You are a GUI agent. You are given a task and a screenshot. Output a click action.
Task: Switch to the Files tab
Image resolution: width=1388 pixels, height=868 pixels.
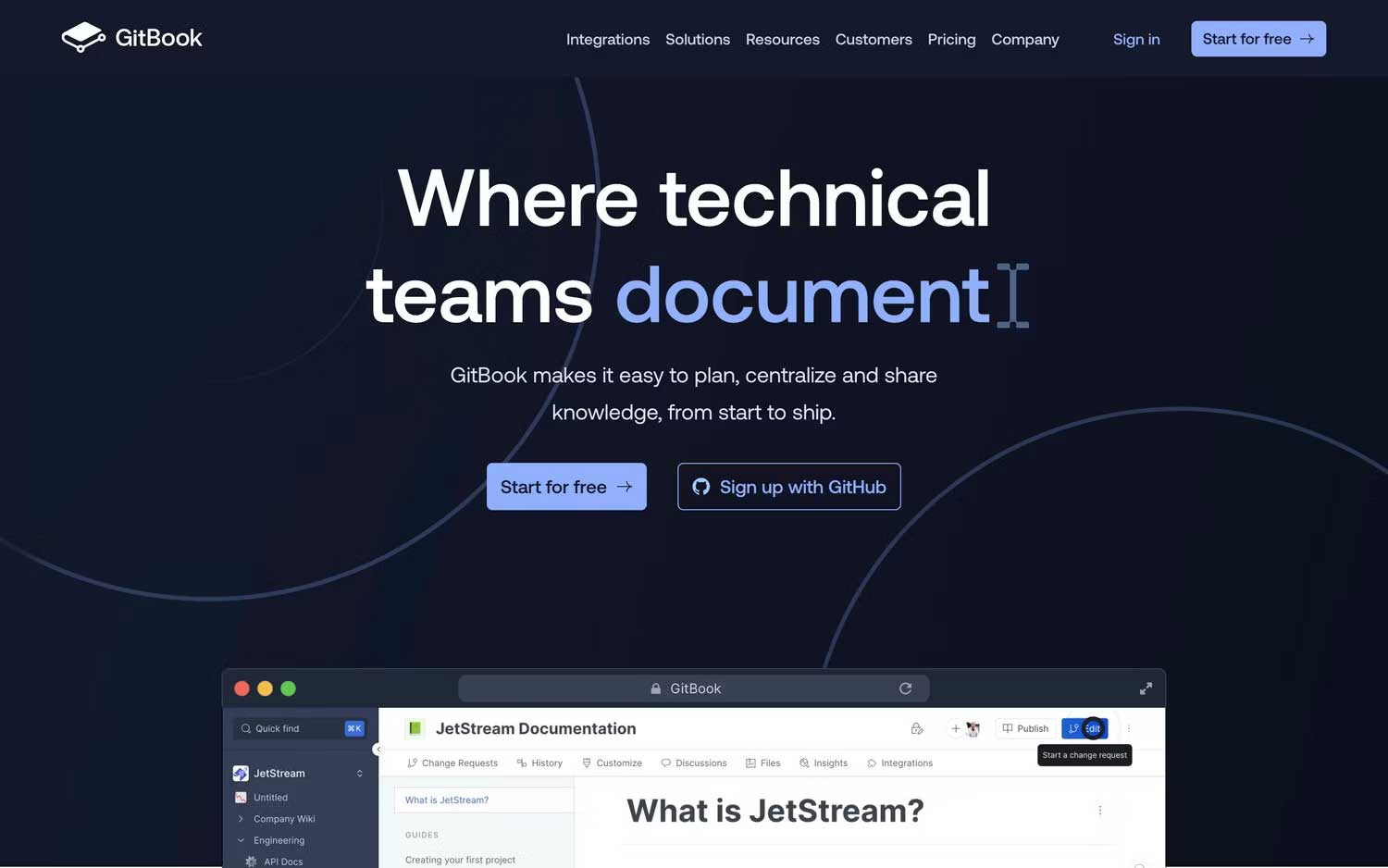[x=763, y=763]
